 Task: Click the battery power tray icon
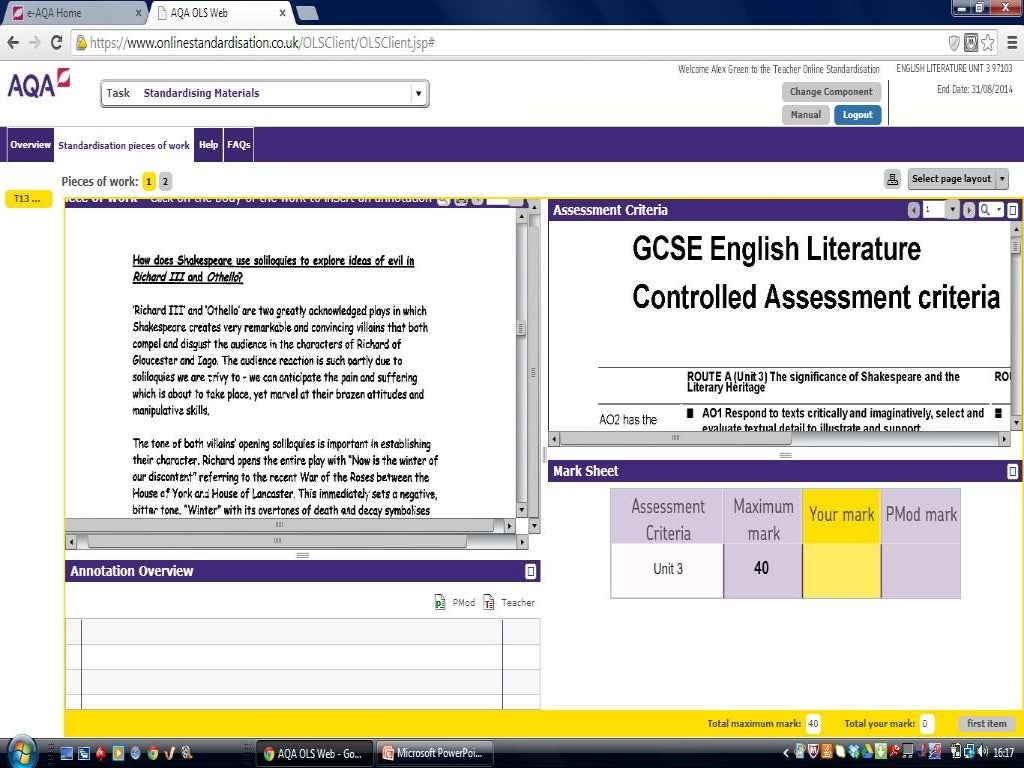955,752
